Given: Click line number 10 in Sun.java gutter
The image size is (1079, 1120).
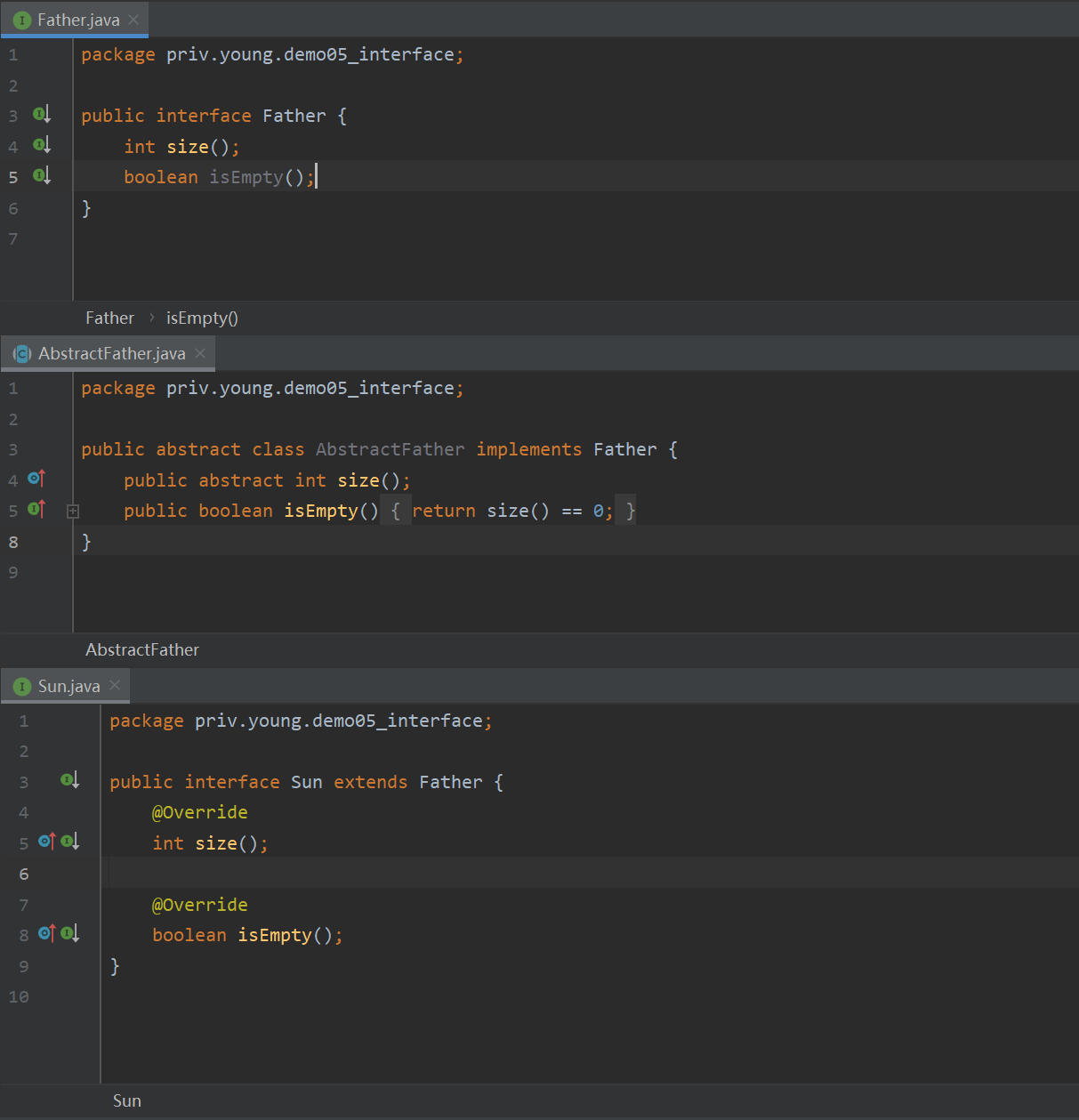Looking at the screenshot, I should point(19,996).
